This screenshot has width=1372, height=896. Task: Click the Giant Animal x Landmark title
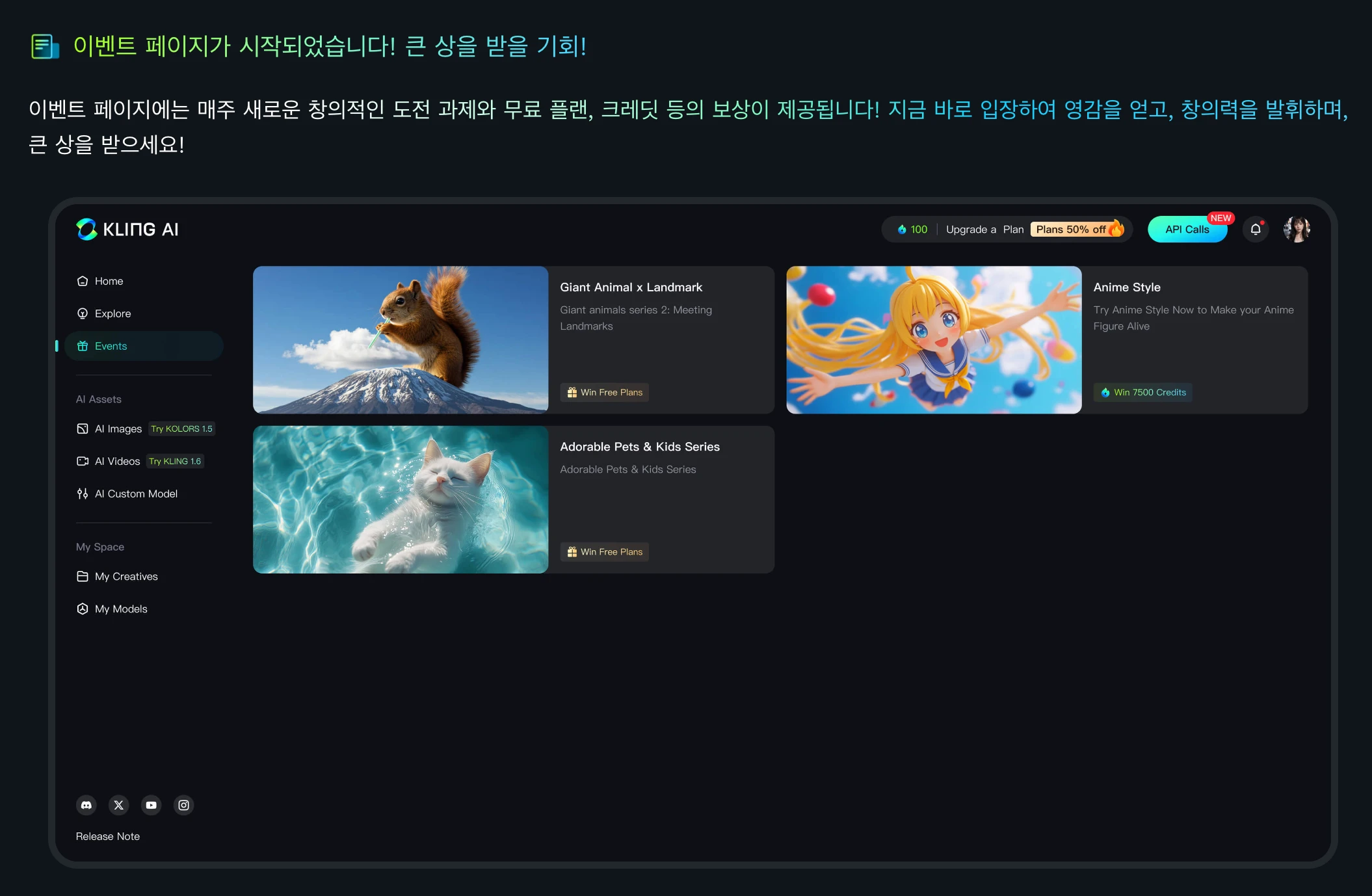click(631, 287)
